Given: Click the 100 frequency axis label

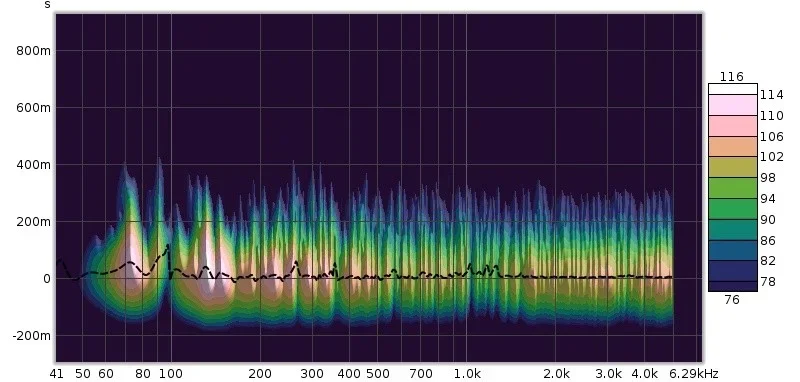Looking at the screenshot, I should 171,374.
